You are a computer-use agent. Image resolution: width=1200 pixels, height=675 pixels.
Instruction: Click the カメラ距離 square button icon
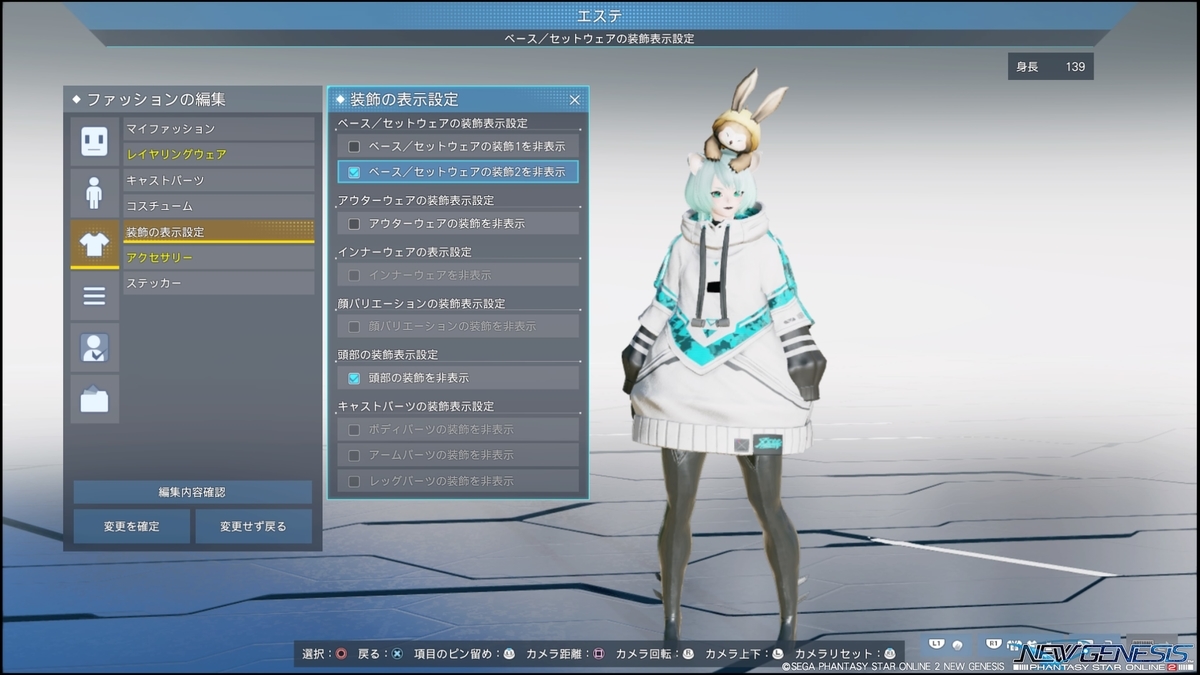[x=598, y=653]
